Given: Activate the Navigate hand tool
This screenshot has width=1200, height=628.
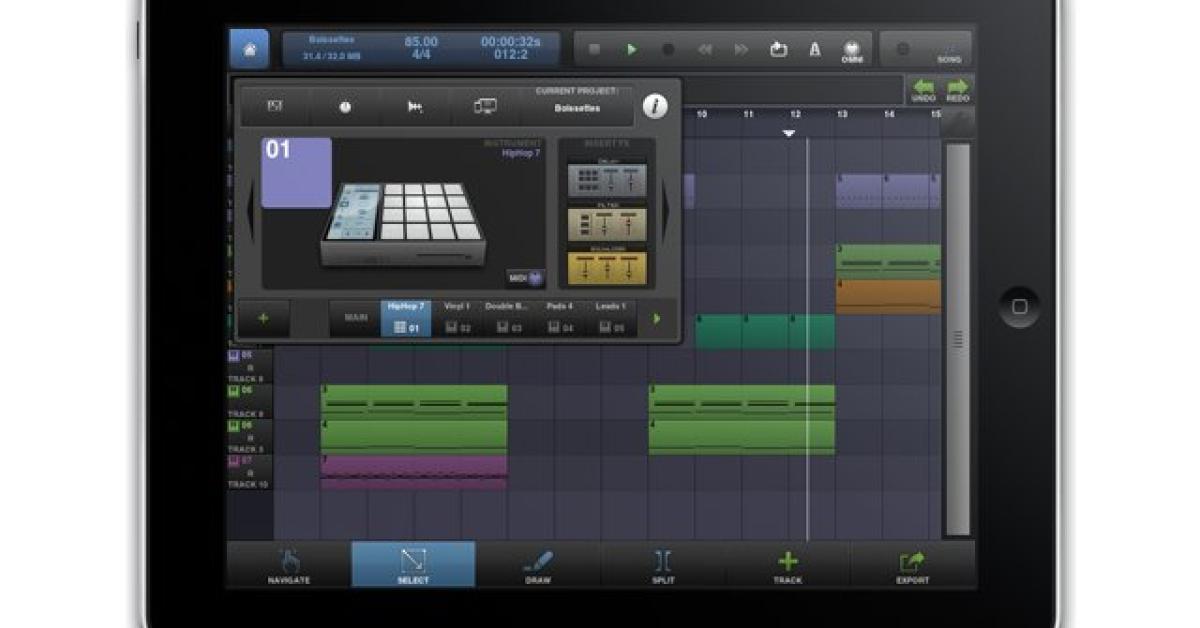Looking at the screenshot, I should click(288, 565).
